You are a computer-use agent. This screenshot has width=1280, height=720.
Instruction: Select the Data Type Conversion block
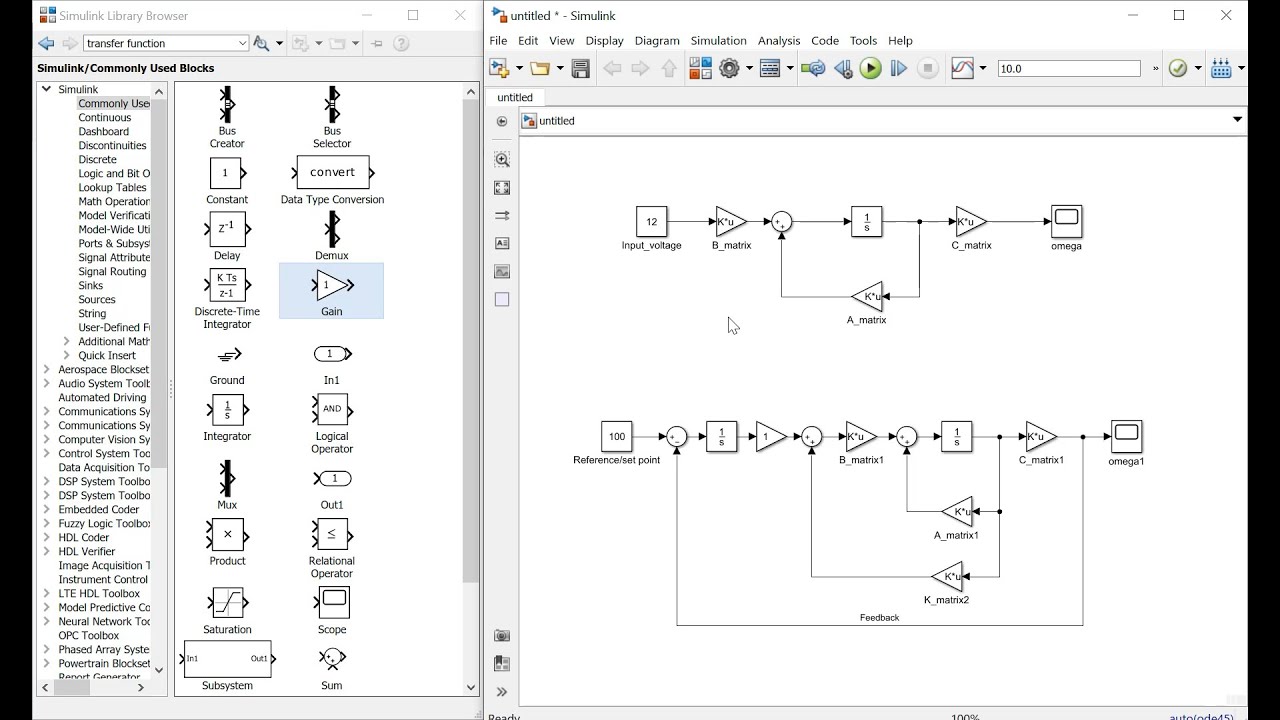click(332, 180)
